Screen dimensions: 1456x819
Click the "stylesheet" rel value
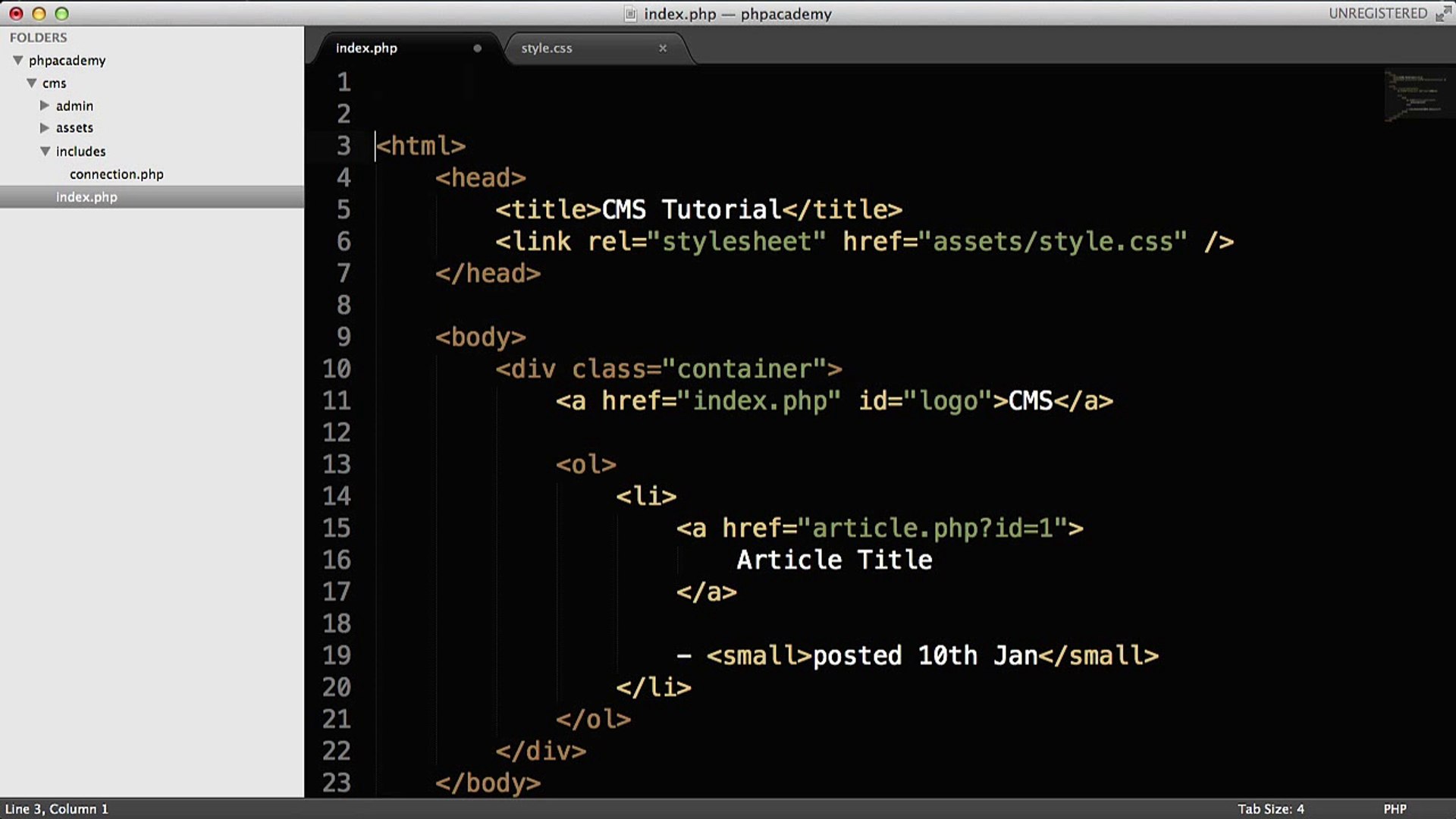736,241
